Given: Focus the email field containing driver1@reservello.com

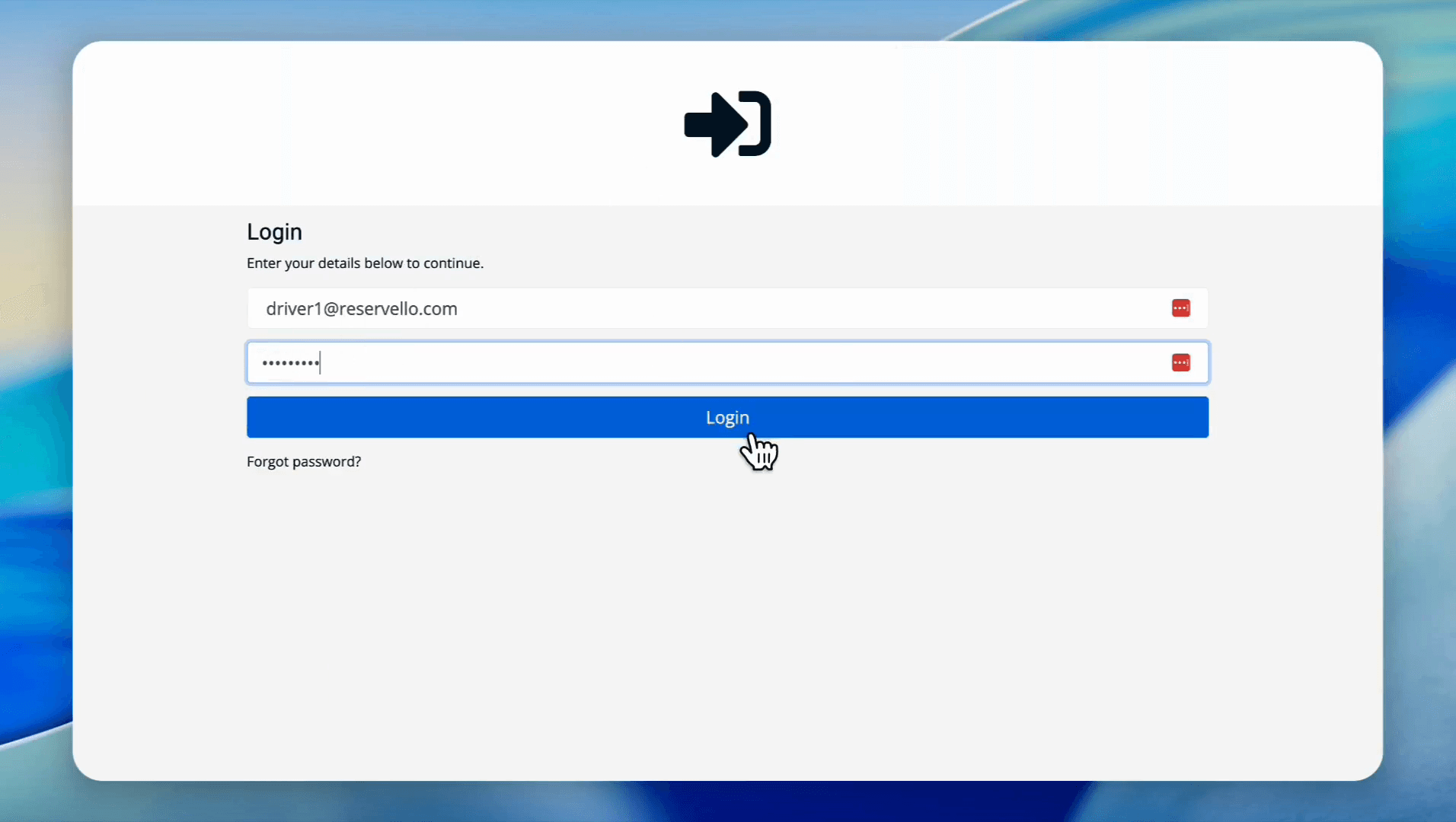Looking at the screenshot, I should pos(727,308).
